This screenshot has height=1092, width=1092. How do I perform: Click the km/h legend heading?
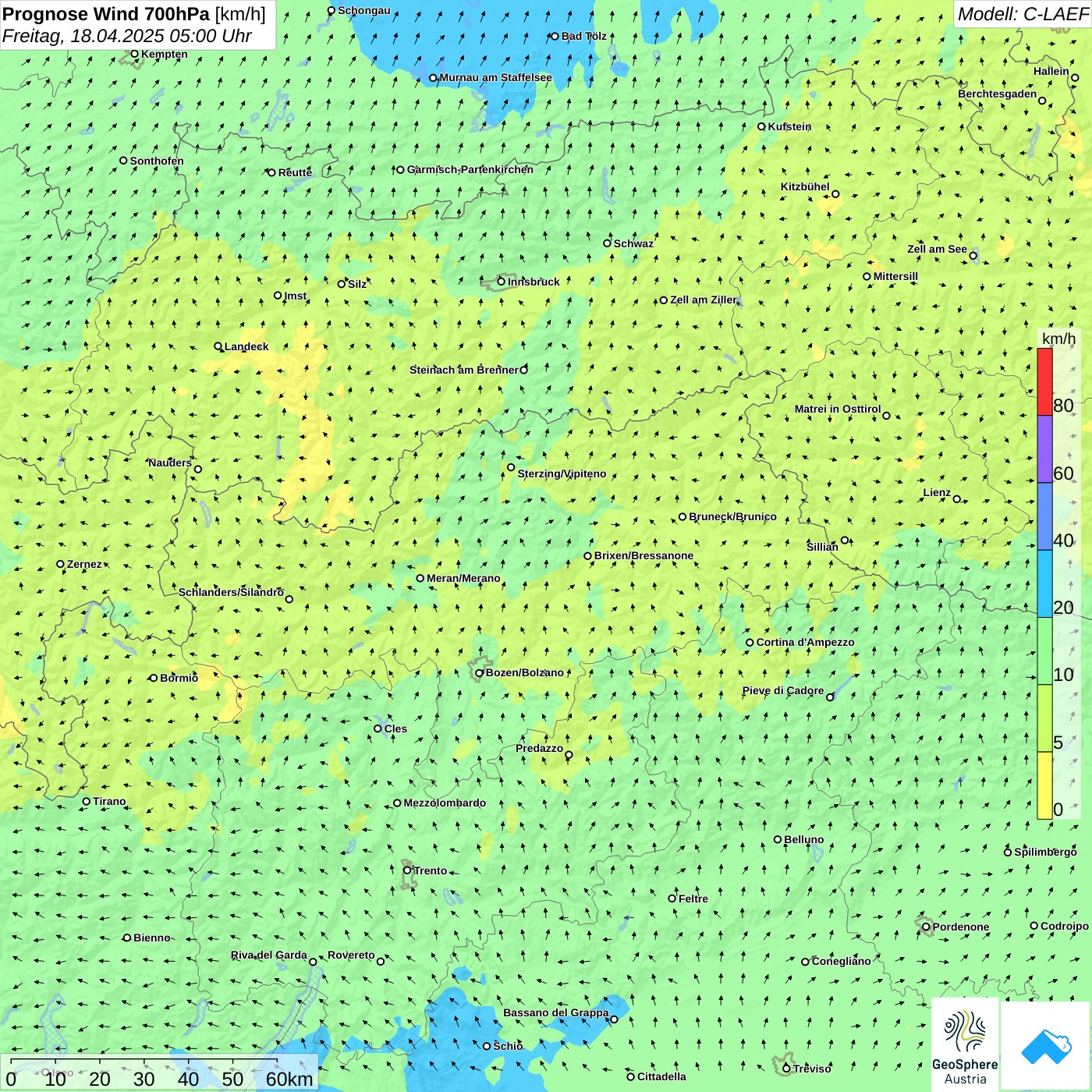(1058, 339)
